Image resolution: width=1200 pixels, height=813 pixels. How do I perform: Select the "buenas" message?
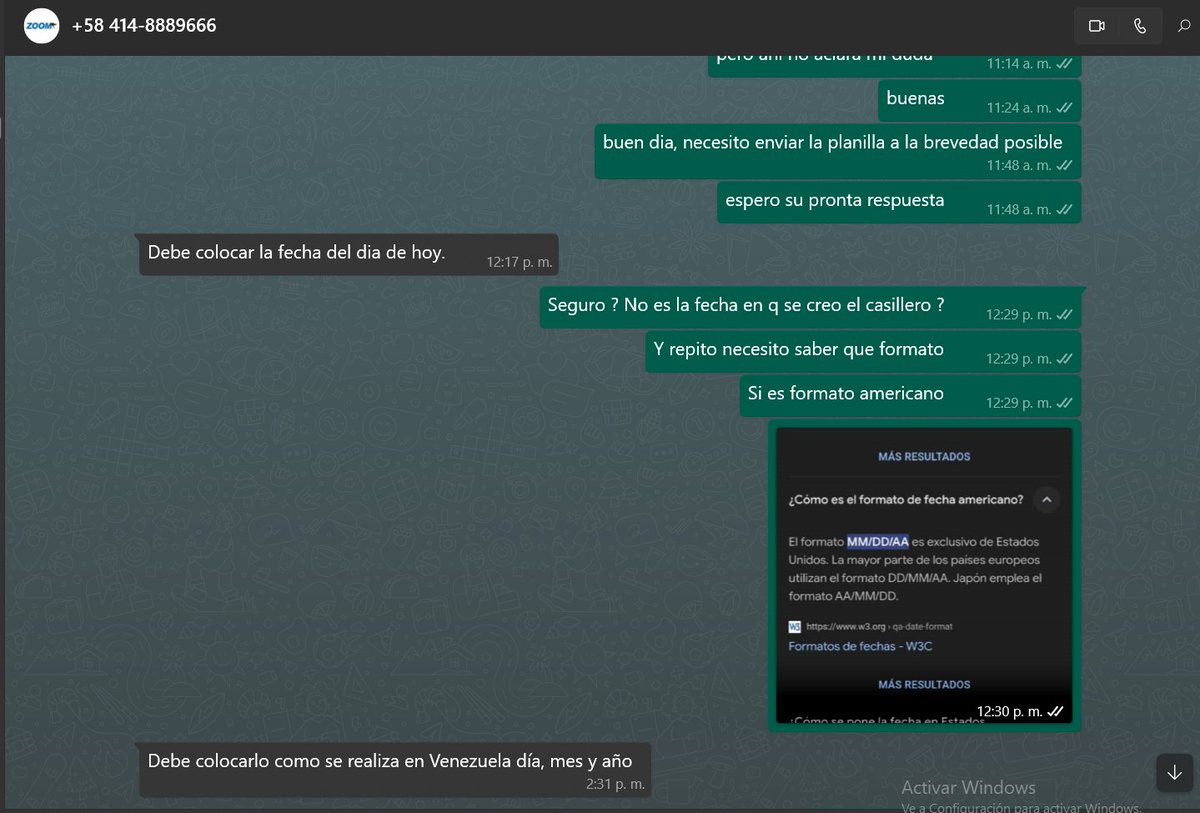pos(979,100)
